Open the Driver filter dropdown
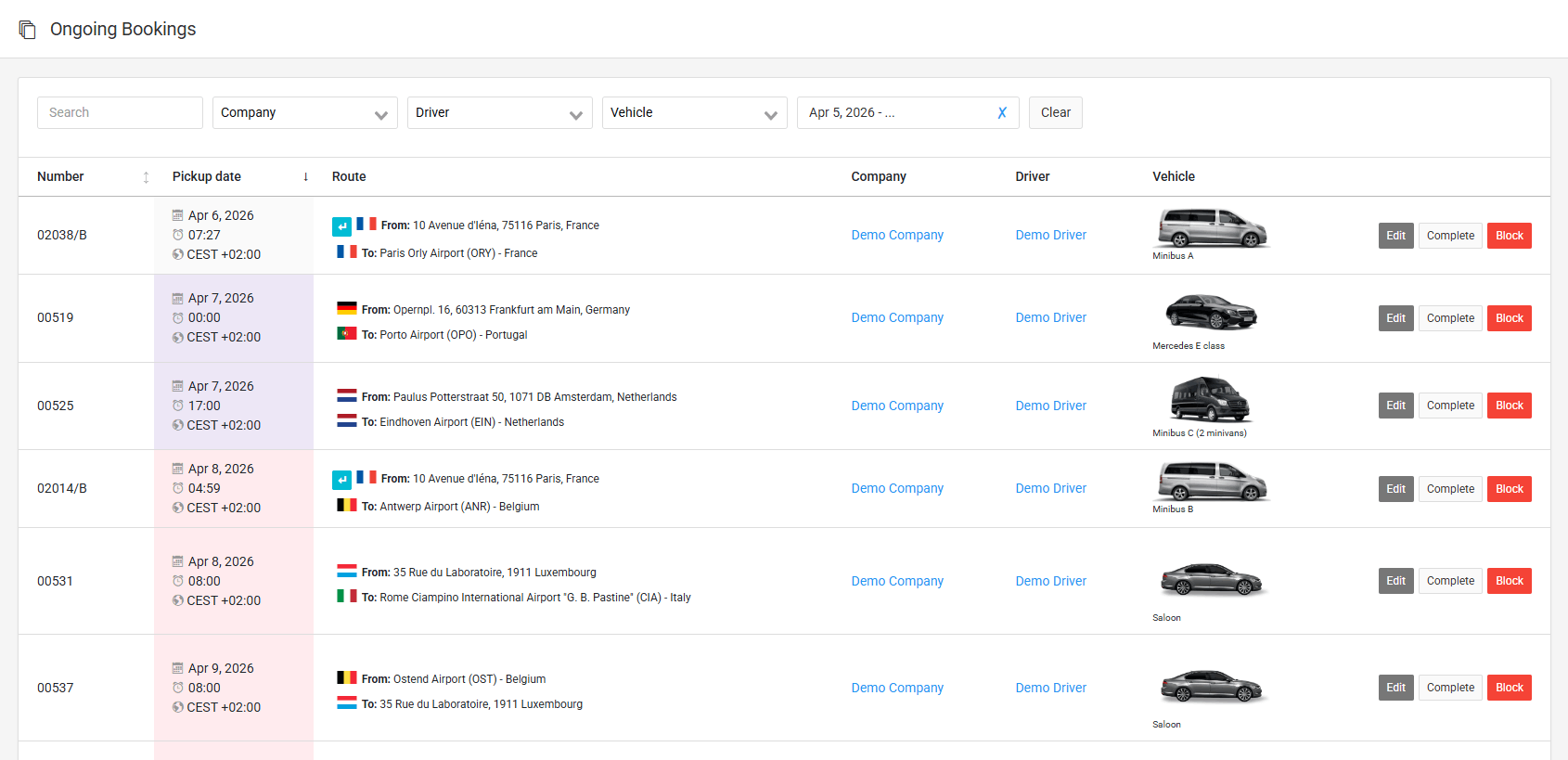The image size is (1568, 760). tap(499, 113)
